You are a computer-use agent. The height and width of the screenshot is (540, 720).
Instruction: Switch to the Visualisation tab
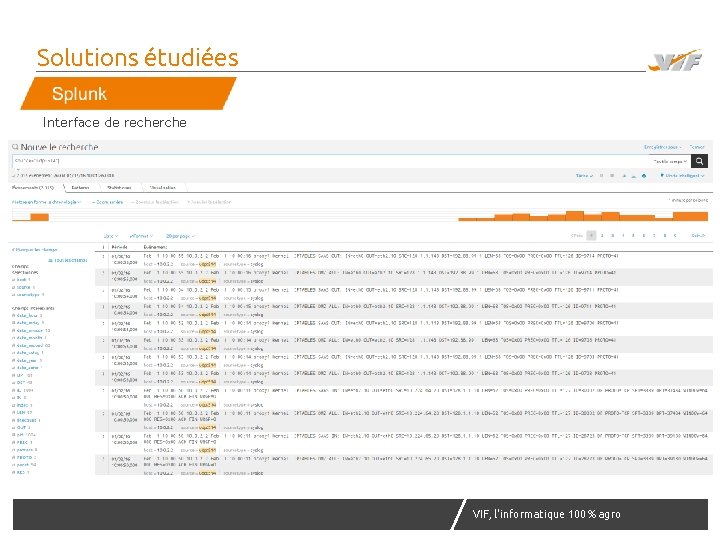click(163, 187)
